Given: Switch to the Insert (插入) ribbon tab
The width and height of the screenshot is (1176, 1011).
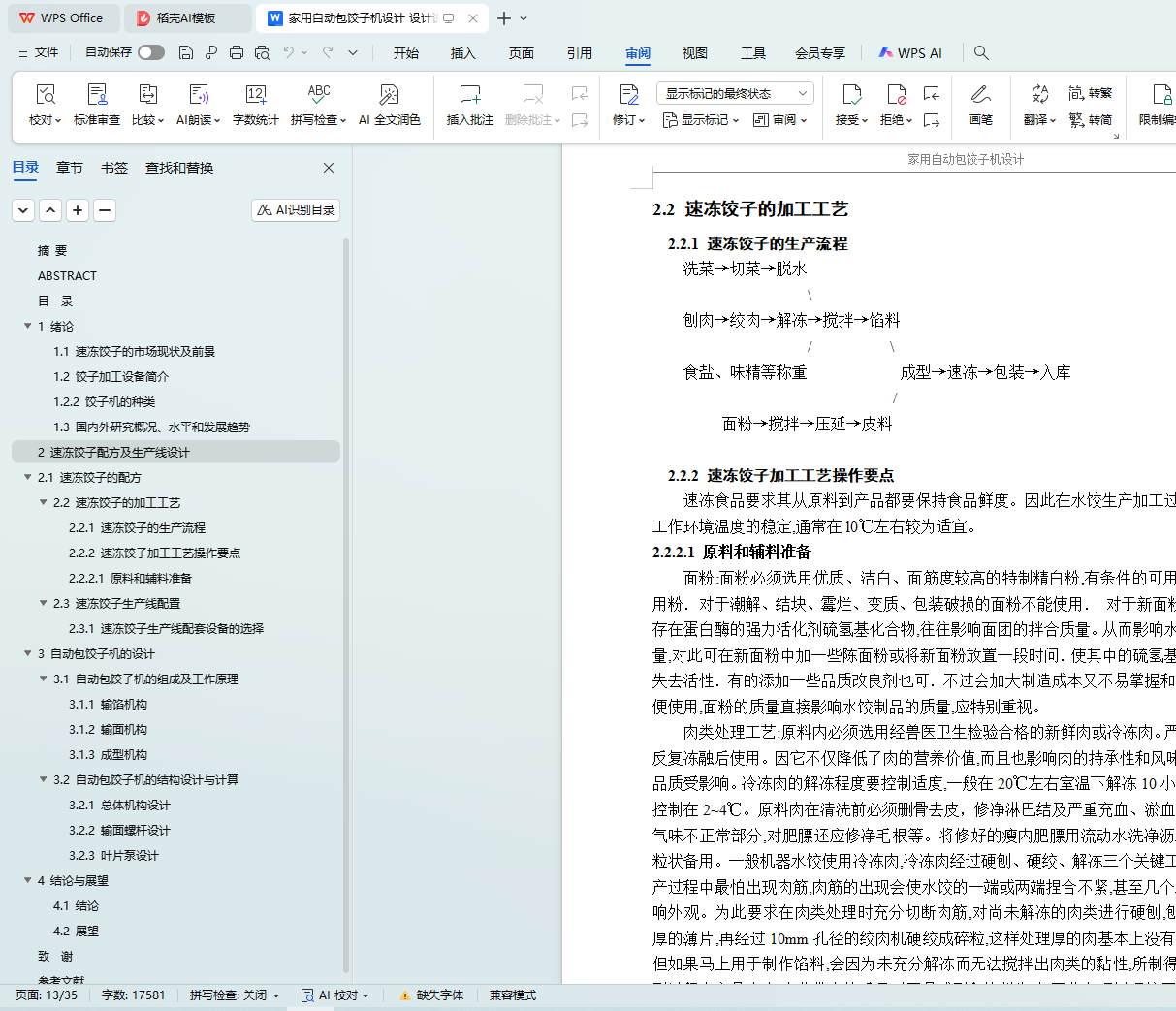Looking at the screenshot, I should [463, 53].
